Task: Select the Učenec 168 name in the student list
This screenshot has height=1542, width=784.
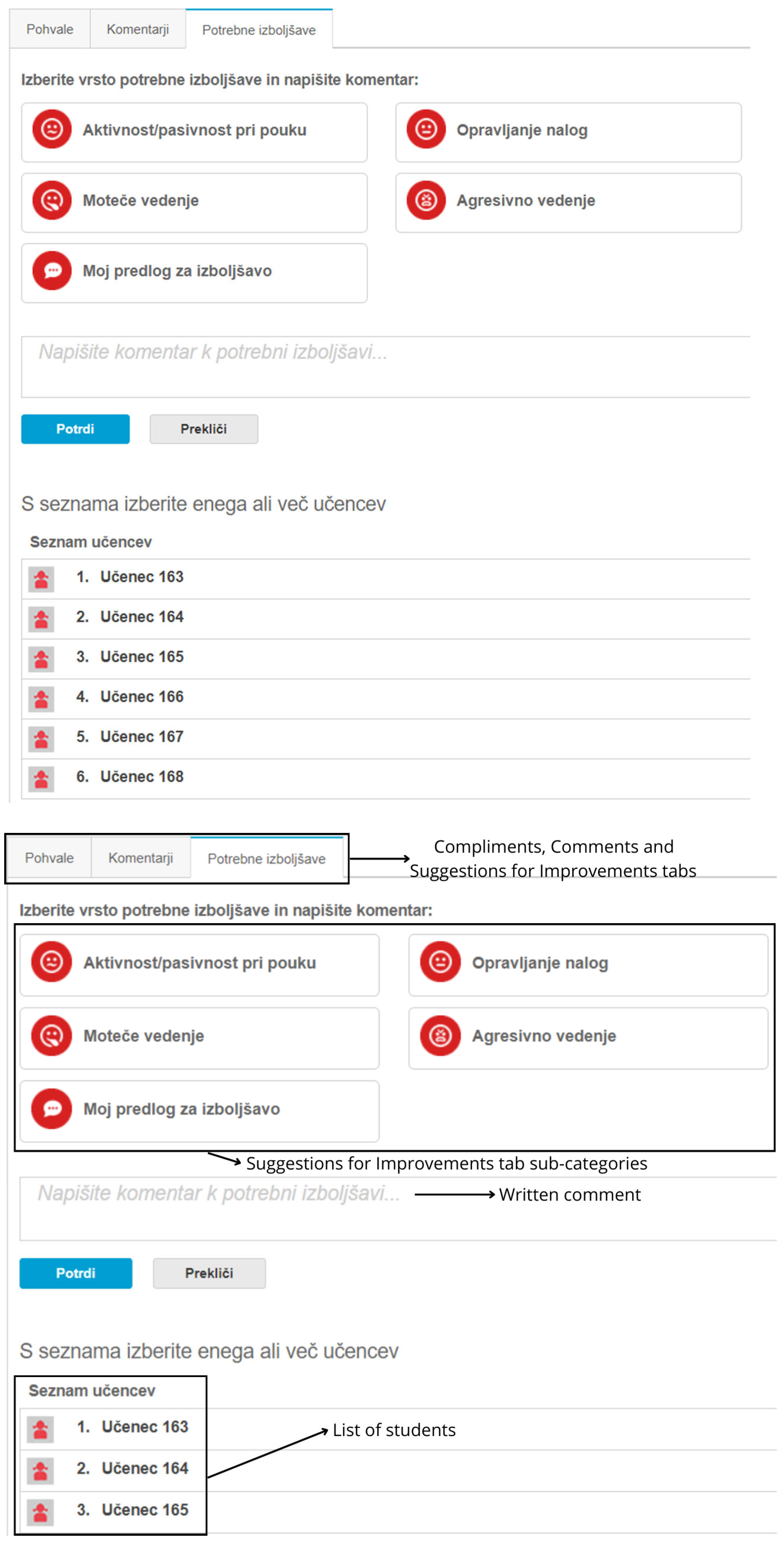Action: point(142,776)
